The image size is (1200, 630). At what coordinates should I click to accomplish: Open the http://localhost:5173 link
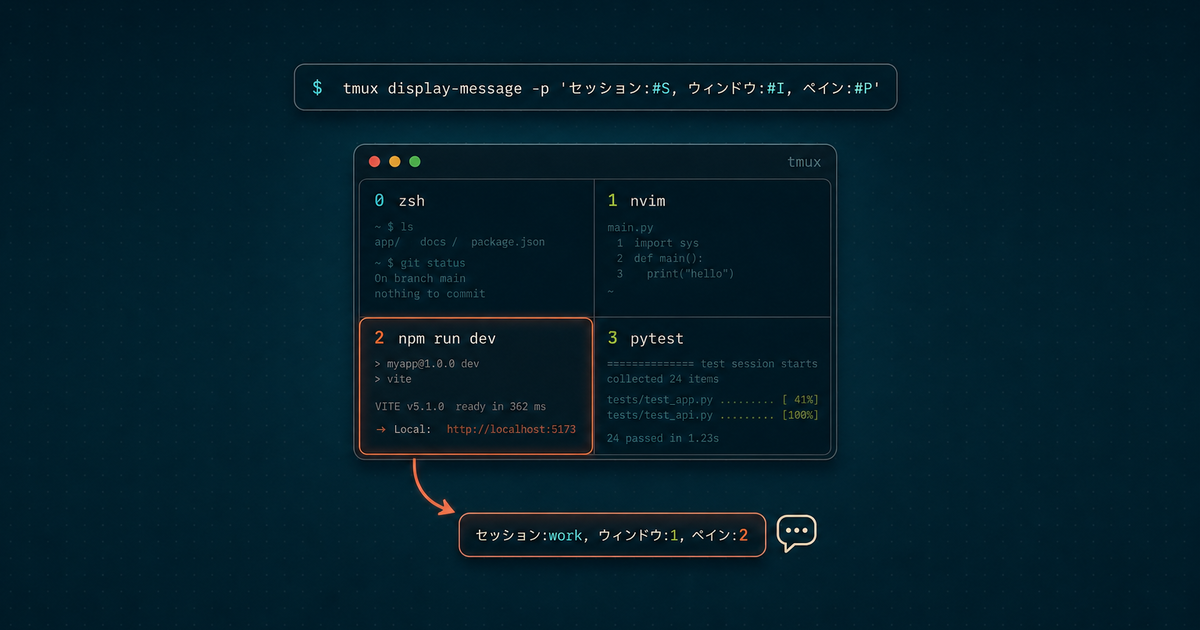pos(511,429)
